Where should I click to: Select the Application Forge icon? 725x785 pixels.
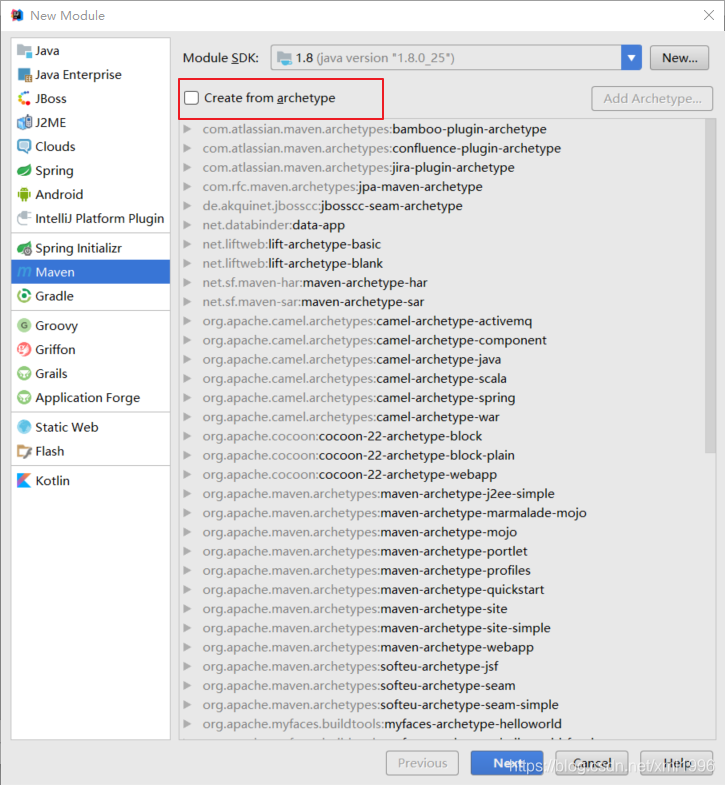(x=24, y=398)
